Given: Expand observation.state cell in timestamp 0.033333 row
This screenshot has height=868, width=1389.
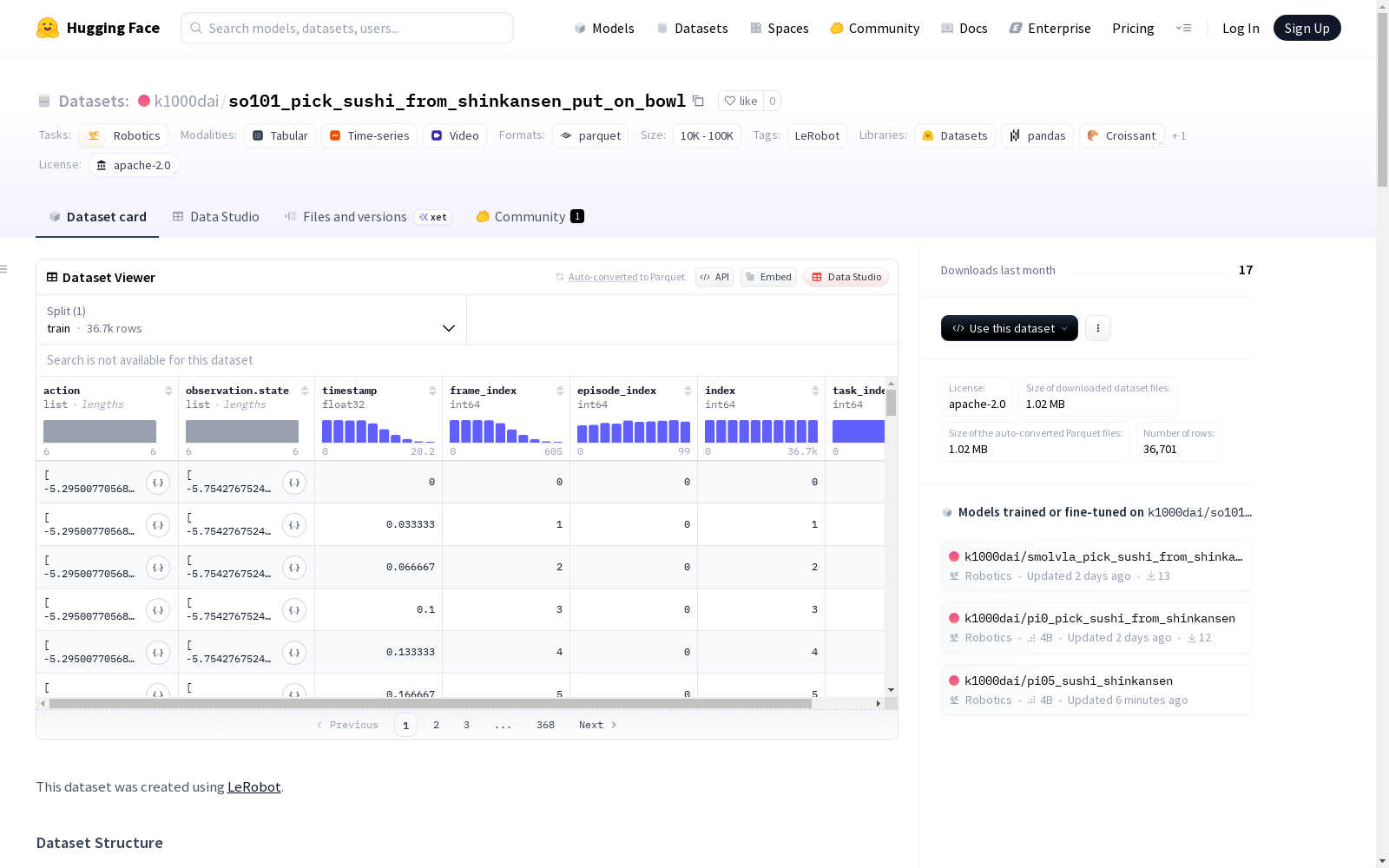Looking at the screenshot, I should coord(294,525).
